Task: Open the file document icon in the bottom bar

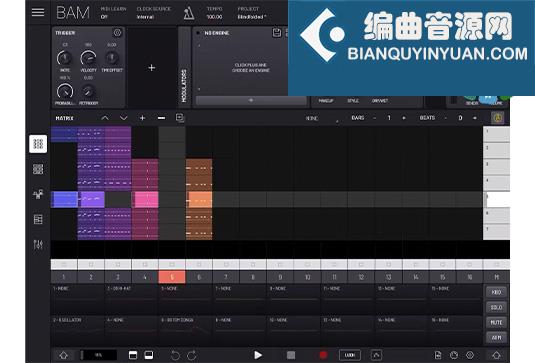Action: [438, 355]
